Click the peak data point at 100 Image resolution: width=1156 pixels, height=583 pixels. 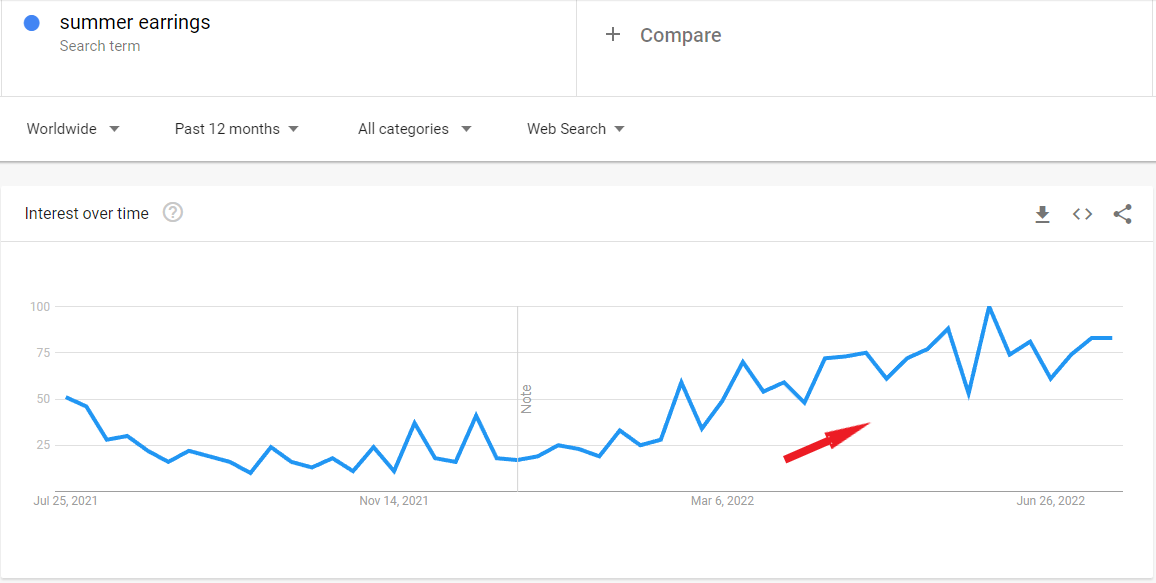click(x=990, y=308)
